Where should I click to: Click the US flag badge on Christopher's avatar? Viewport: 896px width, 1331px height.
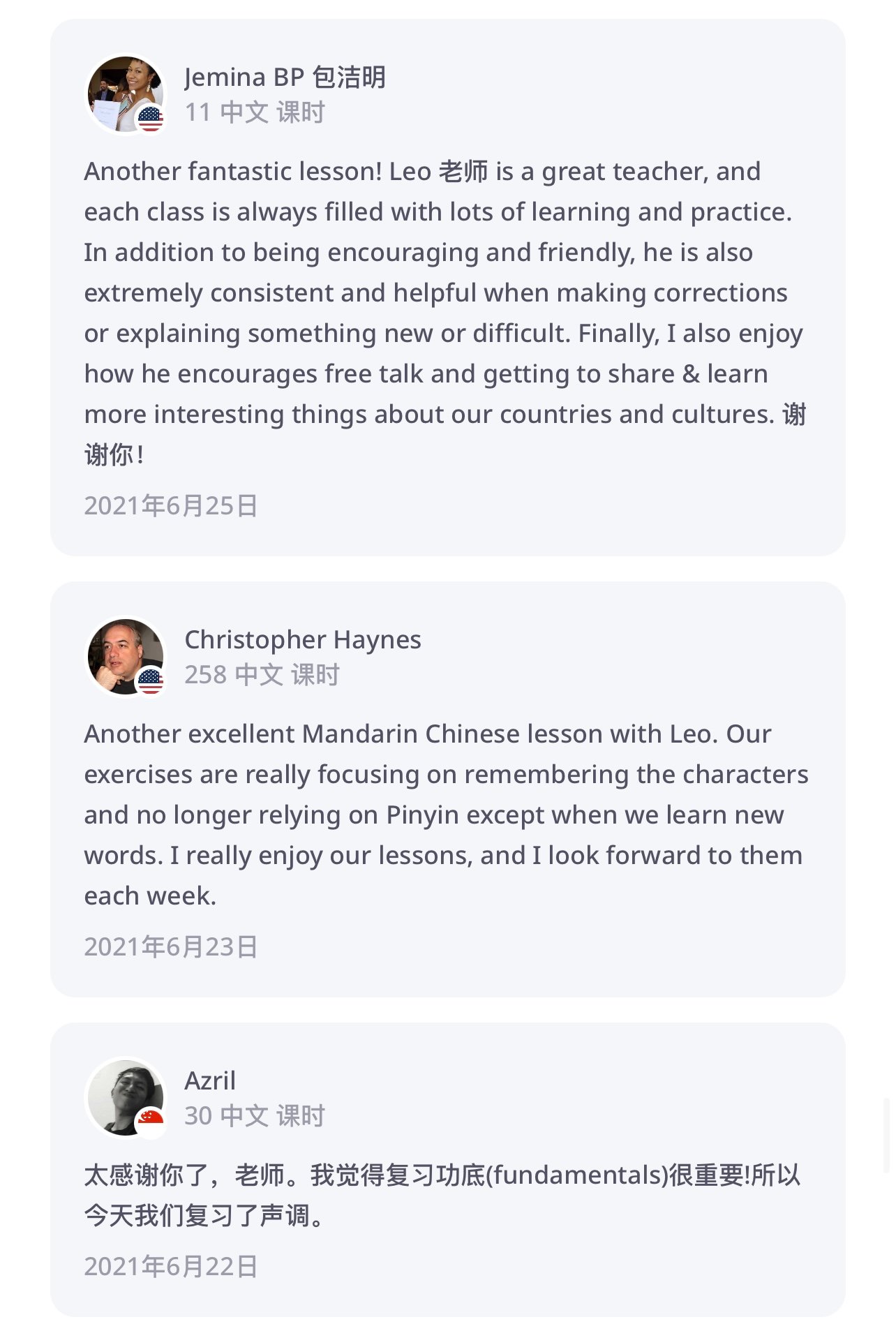150,681
